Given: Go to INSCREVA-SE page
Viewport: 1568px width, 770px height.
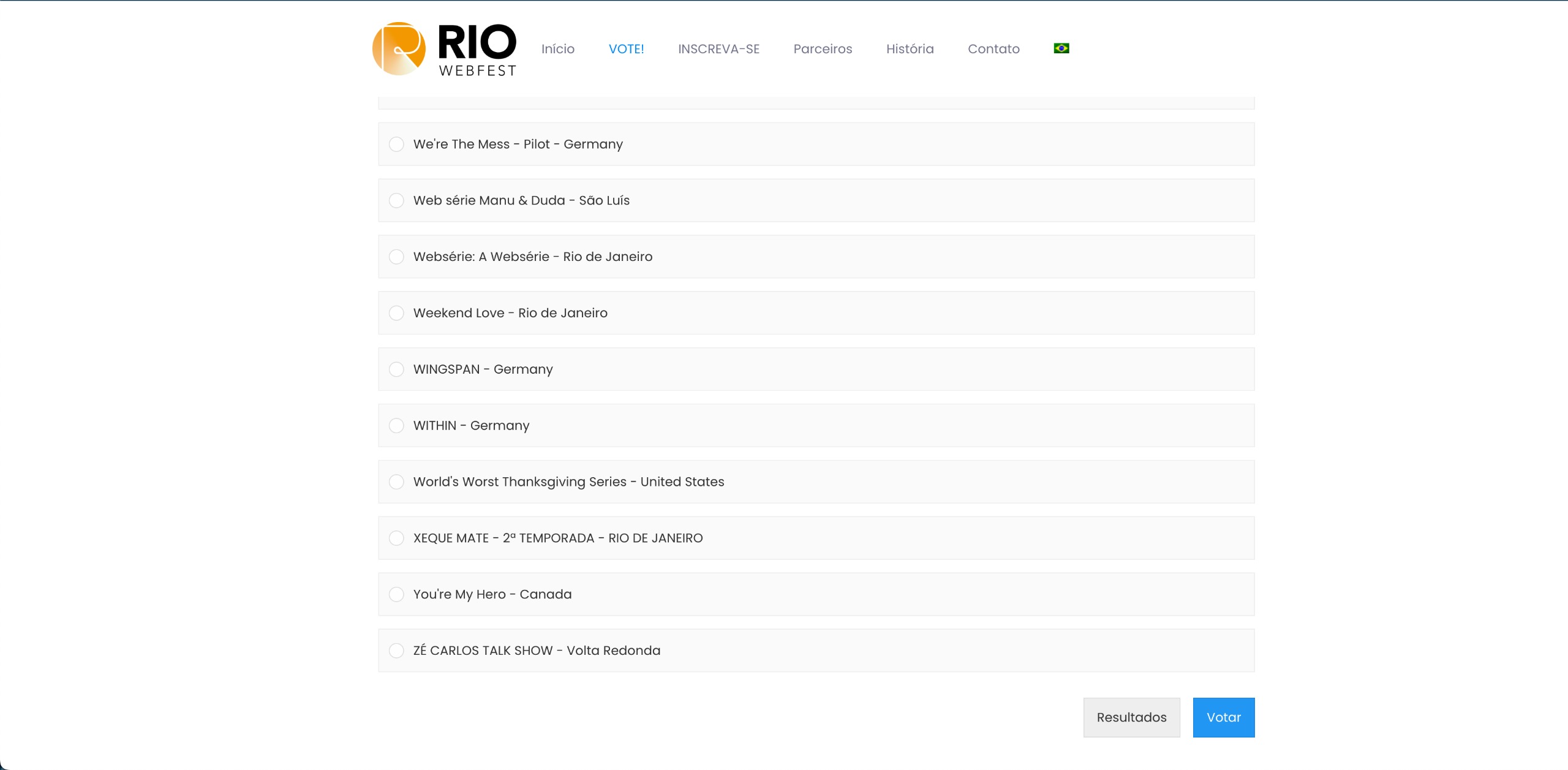Looking at the screenshot, I should (x=718, y=49).
